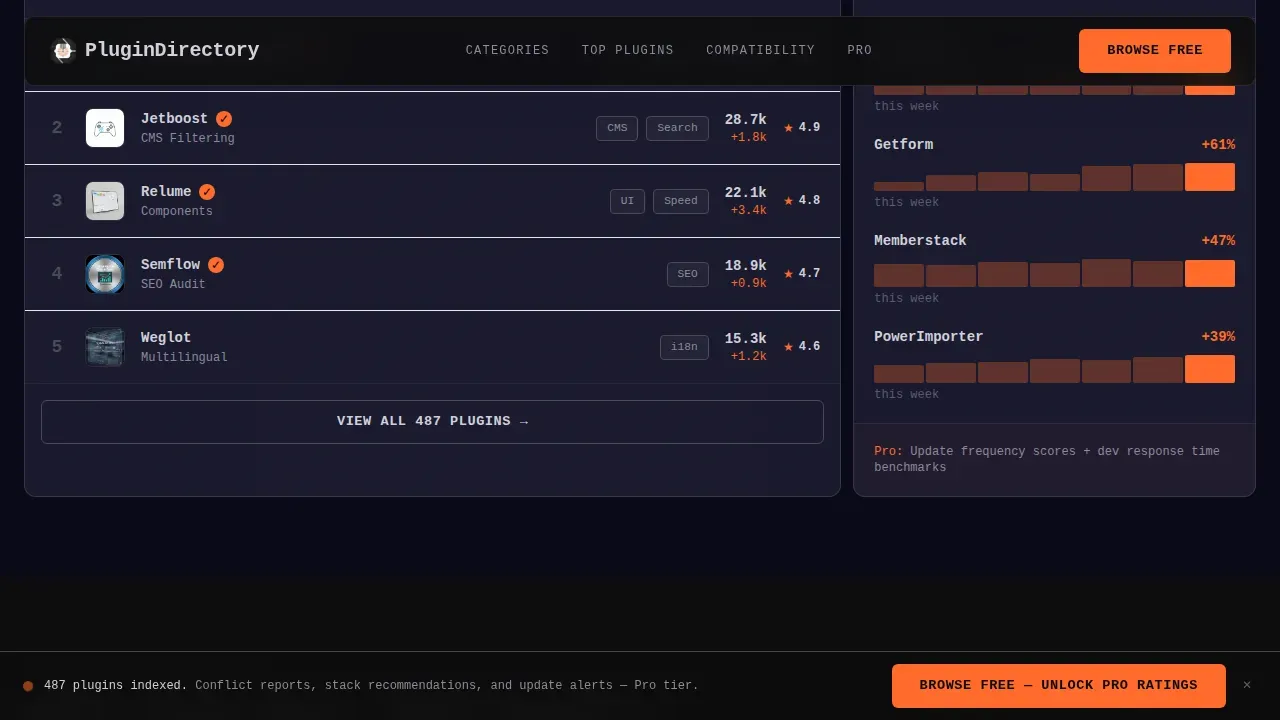Click Browse Free — Unlock Pro Ratings
This screenshot has width=1280, height=720.
click(x=1059, y=686)
